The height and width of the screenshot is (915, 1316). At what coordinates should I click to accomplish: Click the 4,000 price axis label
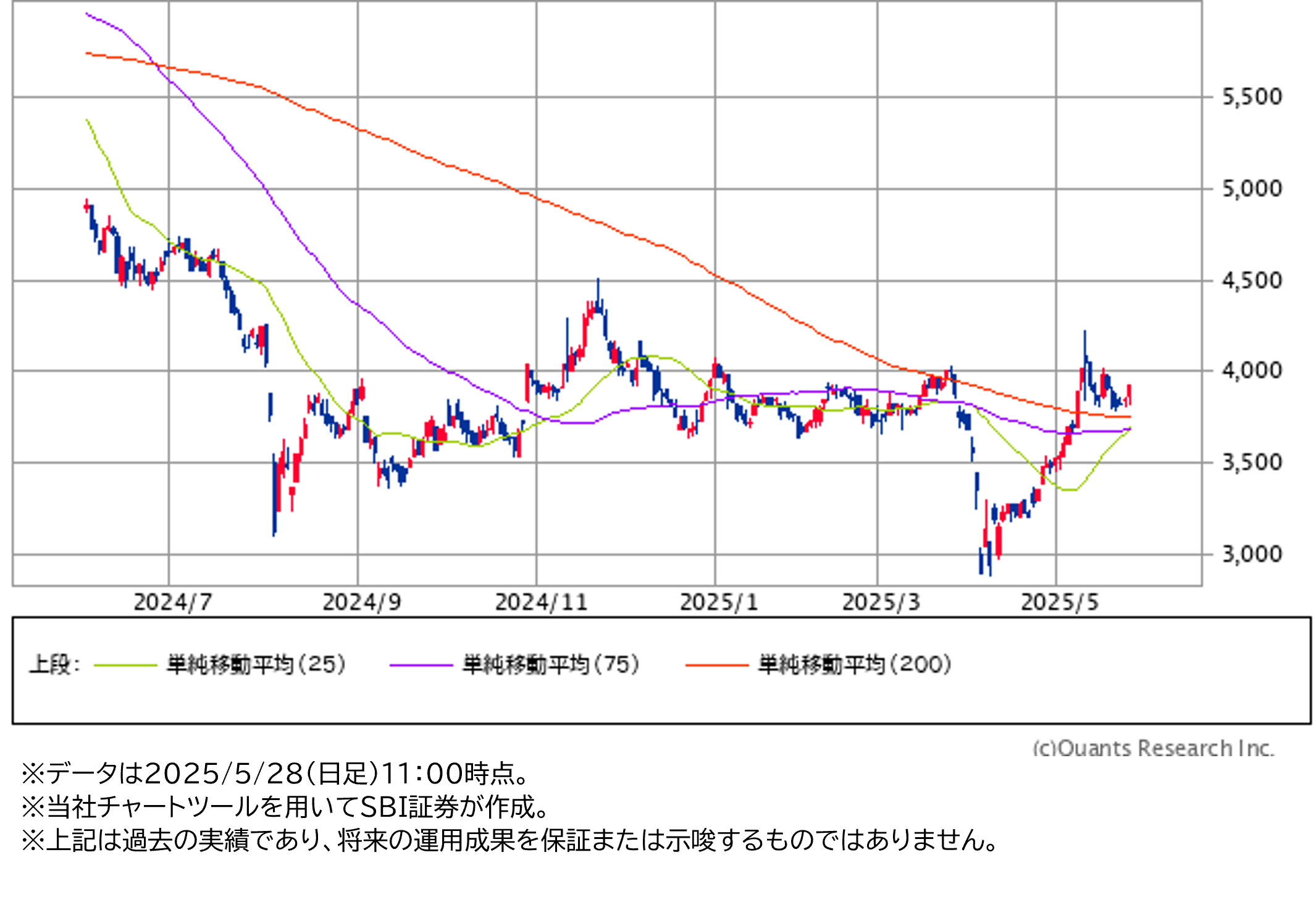1252,371
